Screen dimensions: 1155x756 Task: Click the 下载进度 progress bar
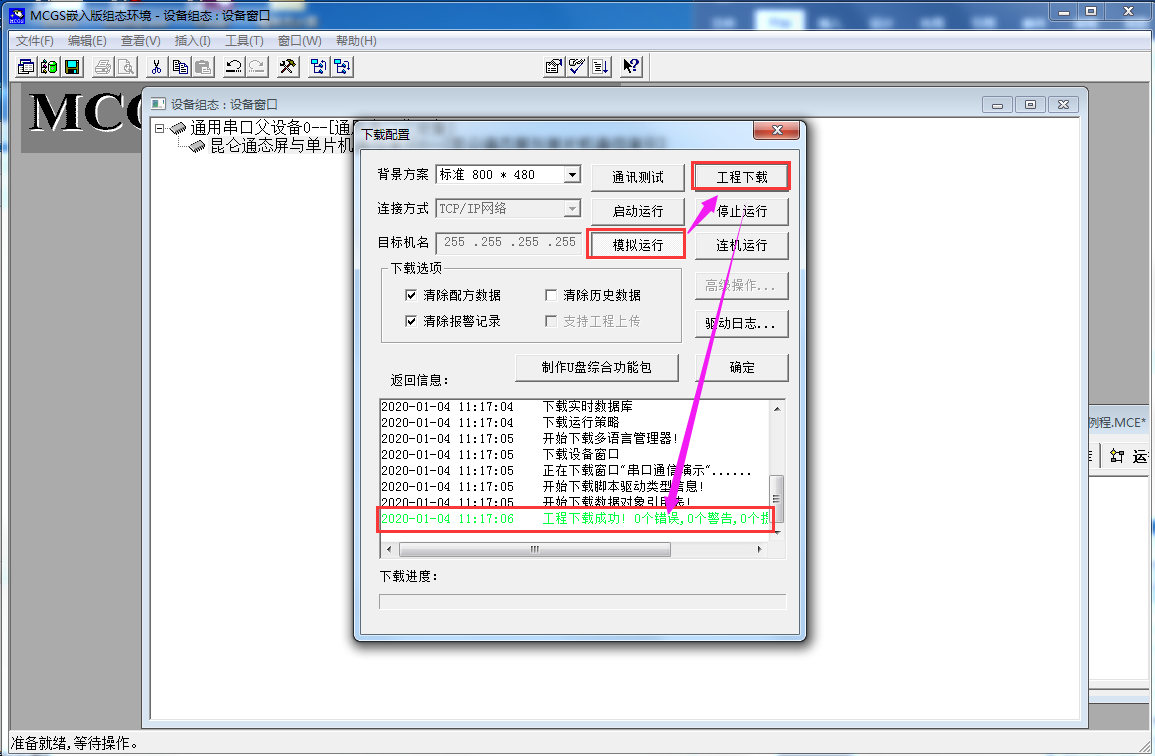click(583, 602)
